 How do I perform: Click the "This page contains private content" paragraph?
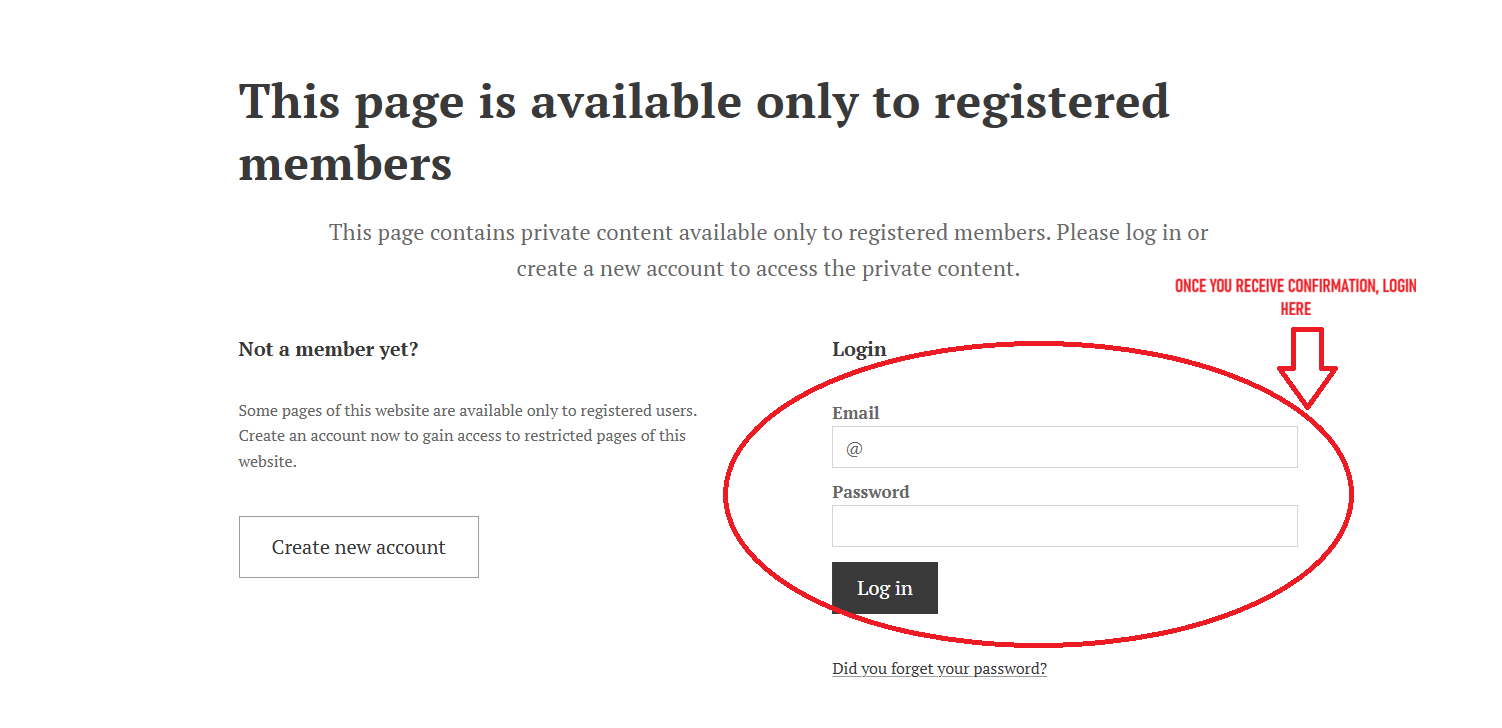click(768, 233)
